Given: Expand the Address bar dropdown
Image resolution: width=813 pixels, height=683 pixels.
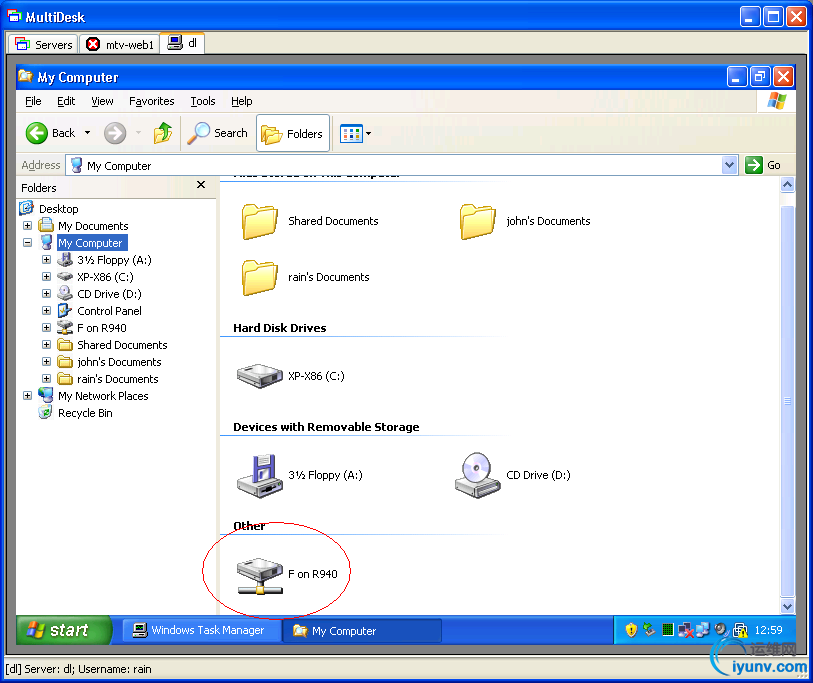Looking at the screenshot, I should click(x=730, y=165).
